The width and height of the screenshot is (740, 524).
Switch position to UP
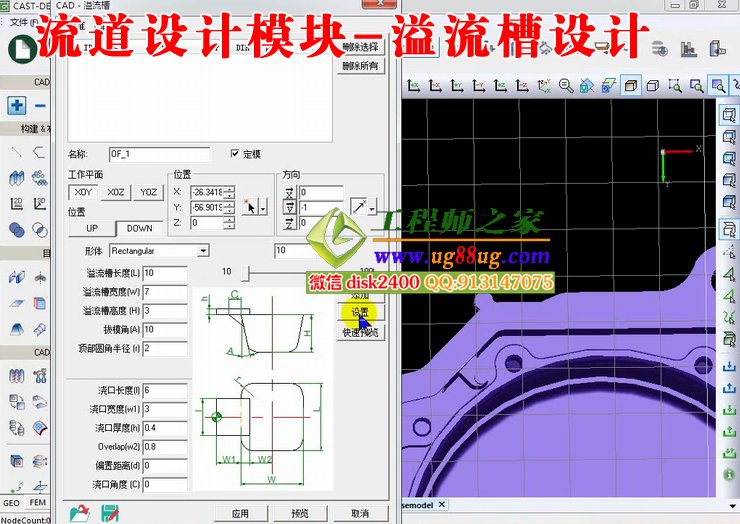tap(92, 228)
